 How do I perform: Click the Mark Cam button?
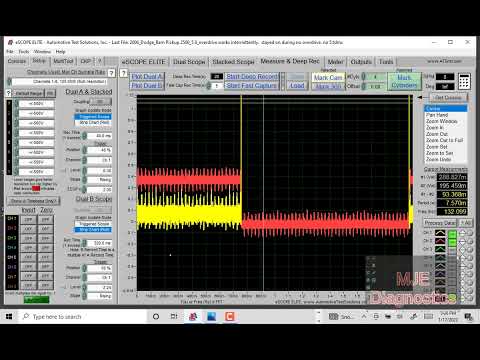click(328, 77)
